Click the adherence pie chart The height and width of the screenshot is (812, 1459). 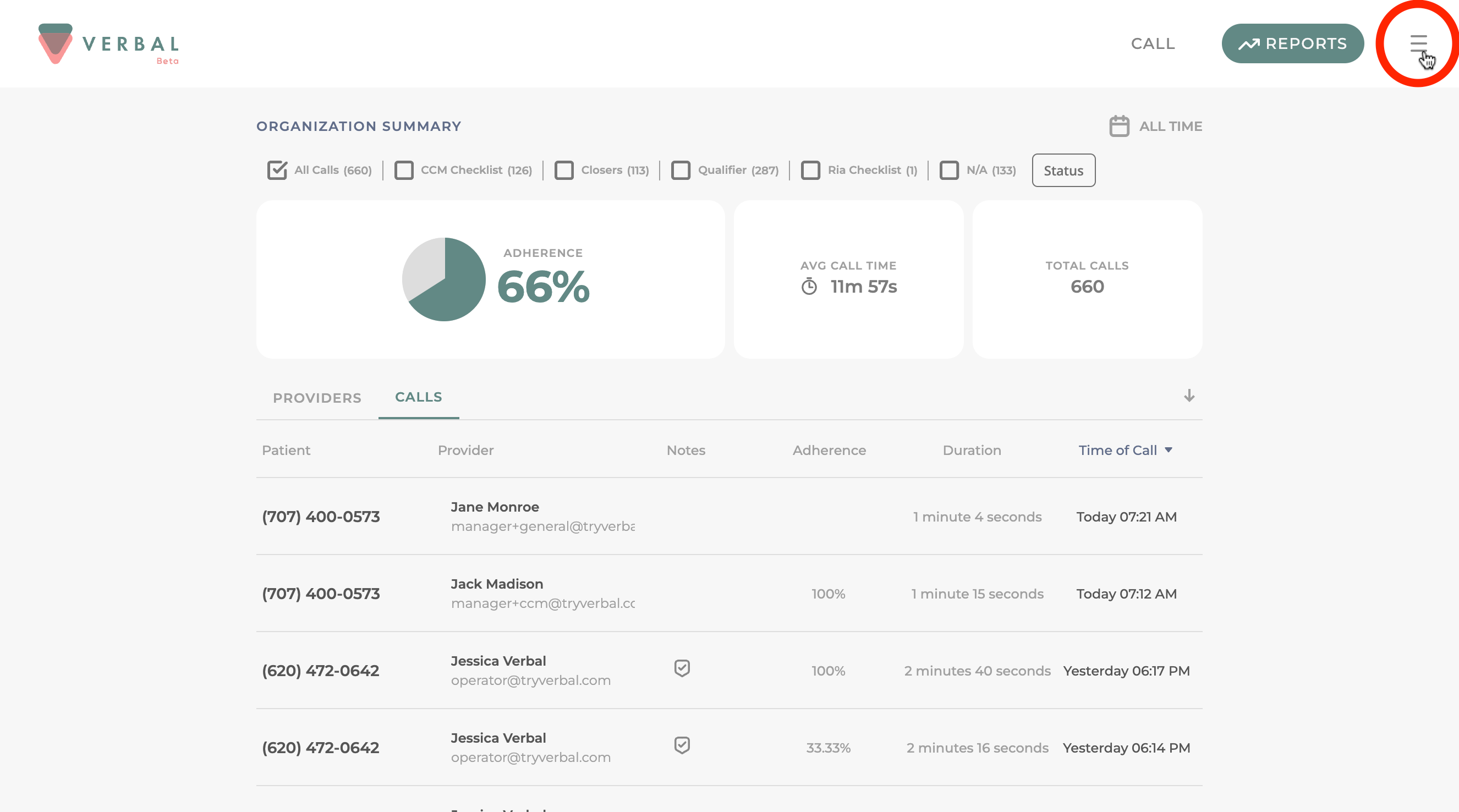click(443, 279)
